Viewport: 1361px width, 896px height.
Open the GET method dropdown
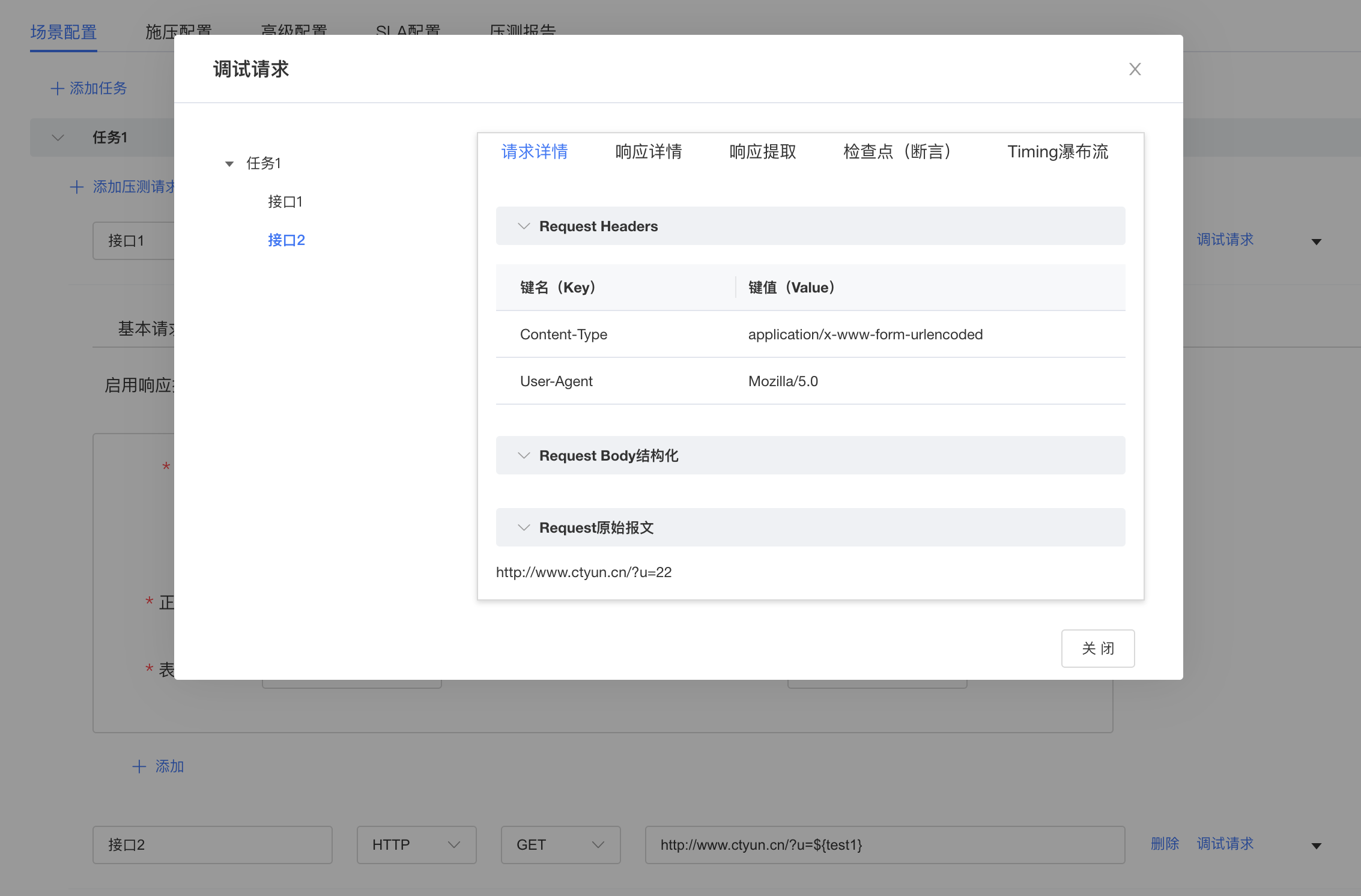[560, 845]
